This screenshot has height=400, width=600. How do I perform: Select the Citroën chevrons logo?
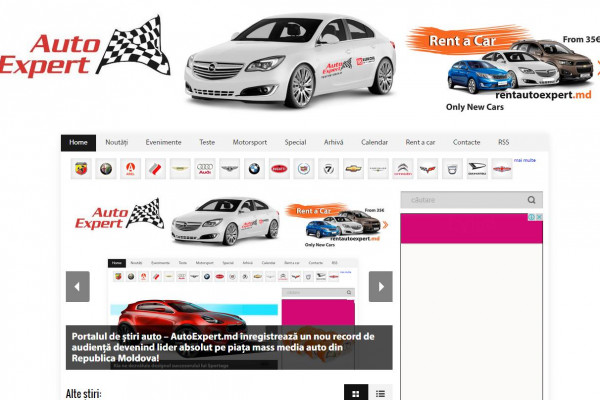click(403, 168)
